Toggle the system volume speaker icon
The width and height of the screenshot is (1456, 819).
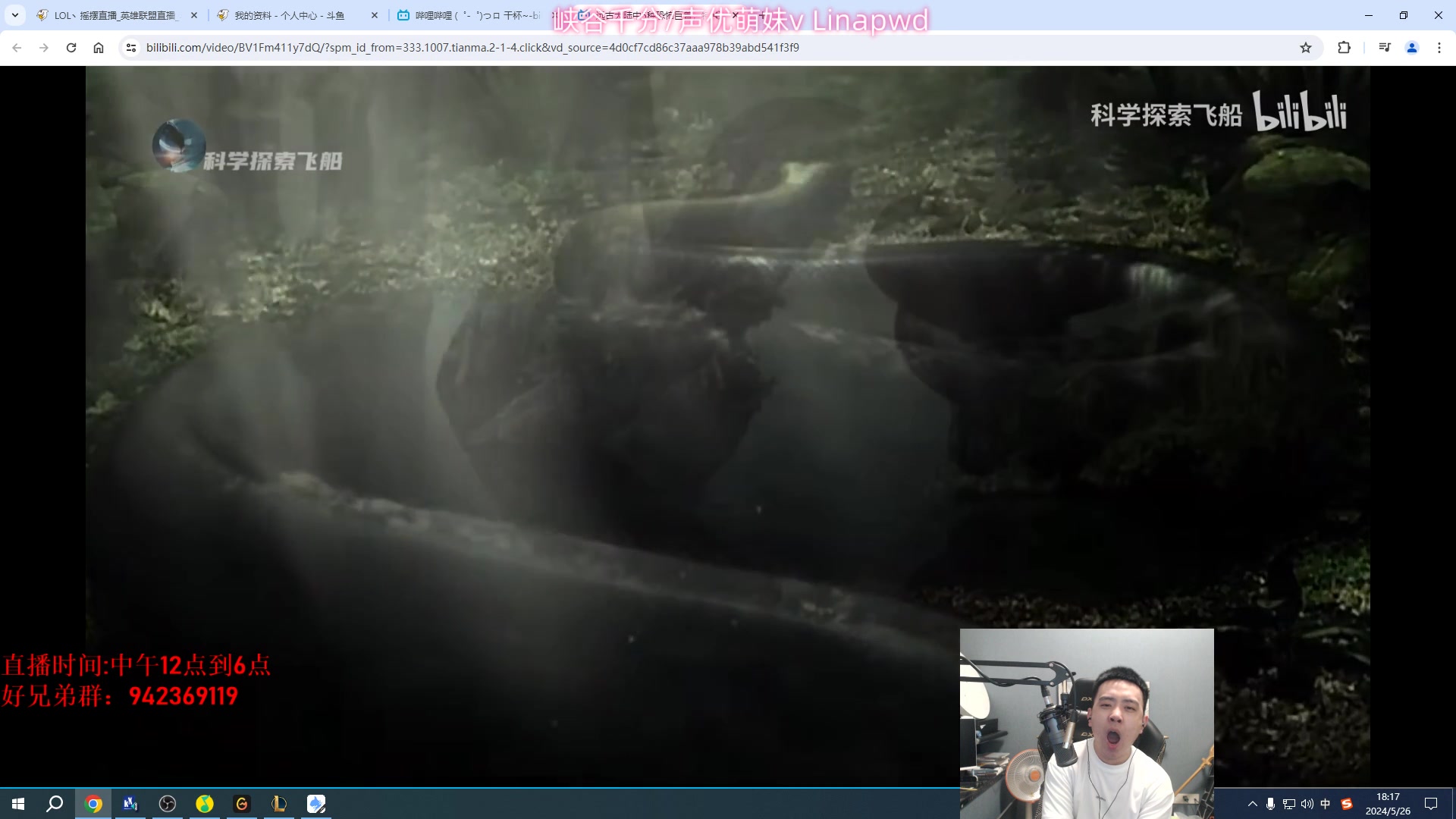point(1307,804)
